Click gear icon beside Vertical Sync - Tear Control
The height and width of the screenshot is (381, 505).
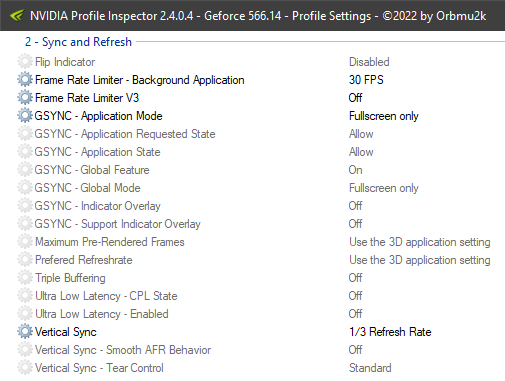coord(25,368)
